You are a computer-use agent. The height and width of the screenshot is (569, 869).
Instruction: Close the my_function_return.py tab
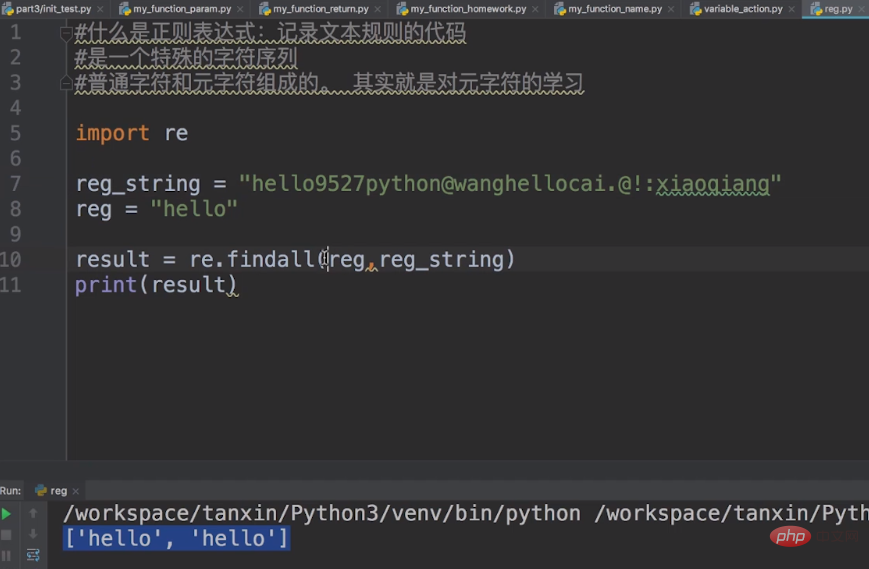tap(377, 9)
